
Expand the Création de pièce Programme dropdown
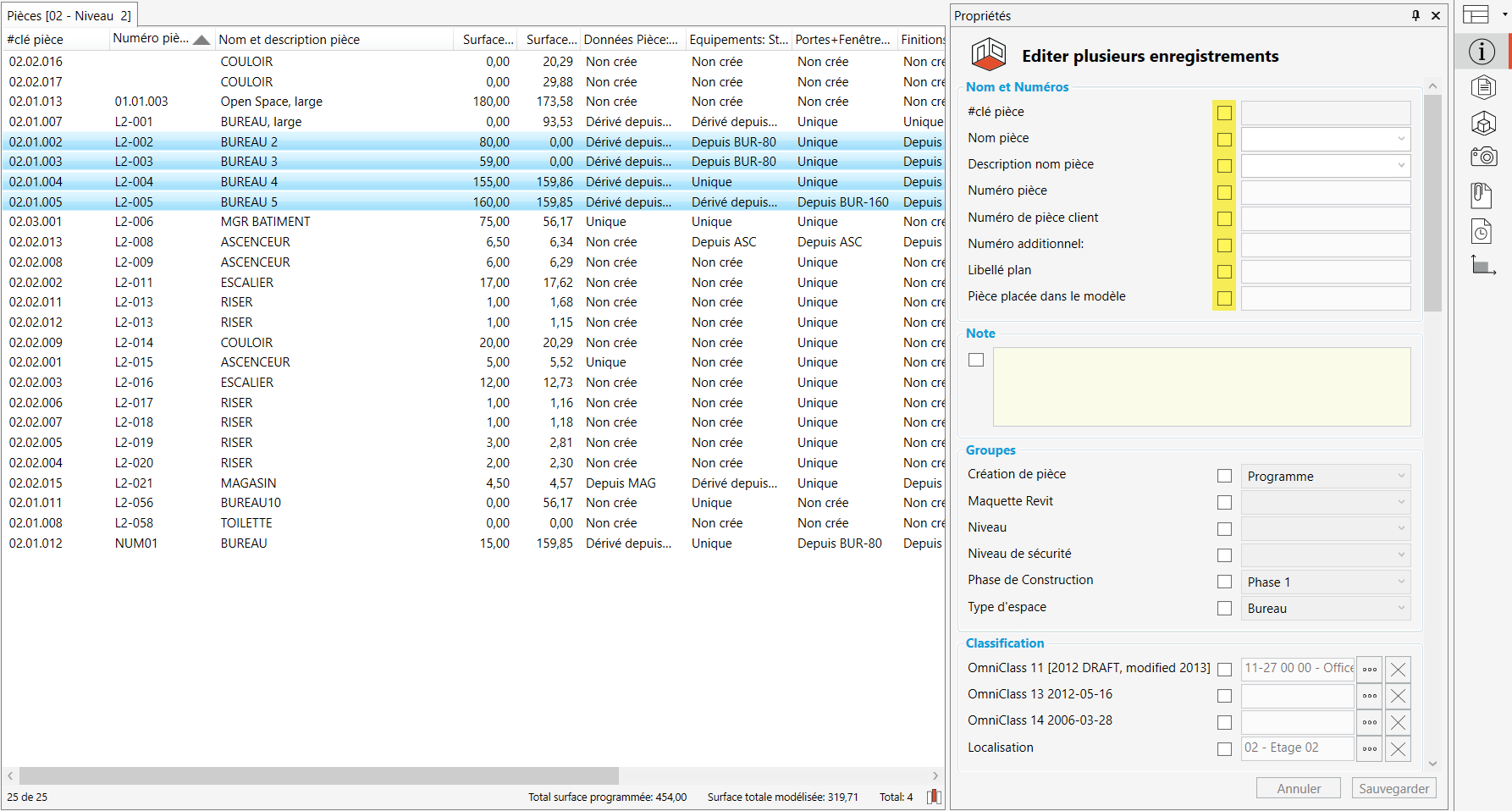(x=1325, y=477)
